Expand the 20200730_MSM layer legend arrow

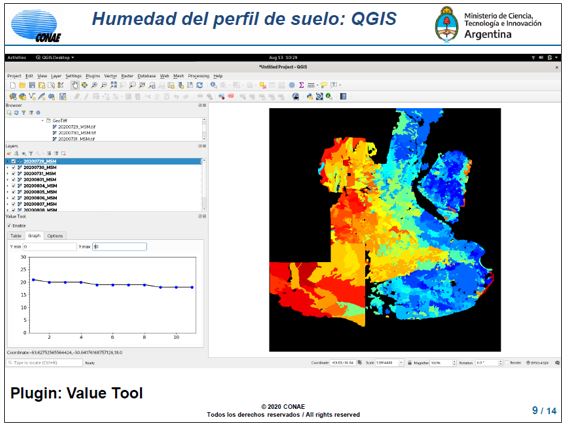(8, 168)
